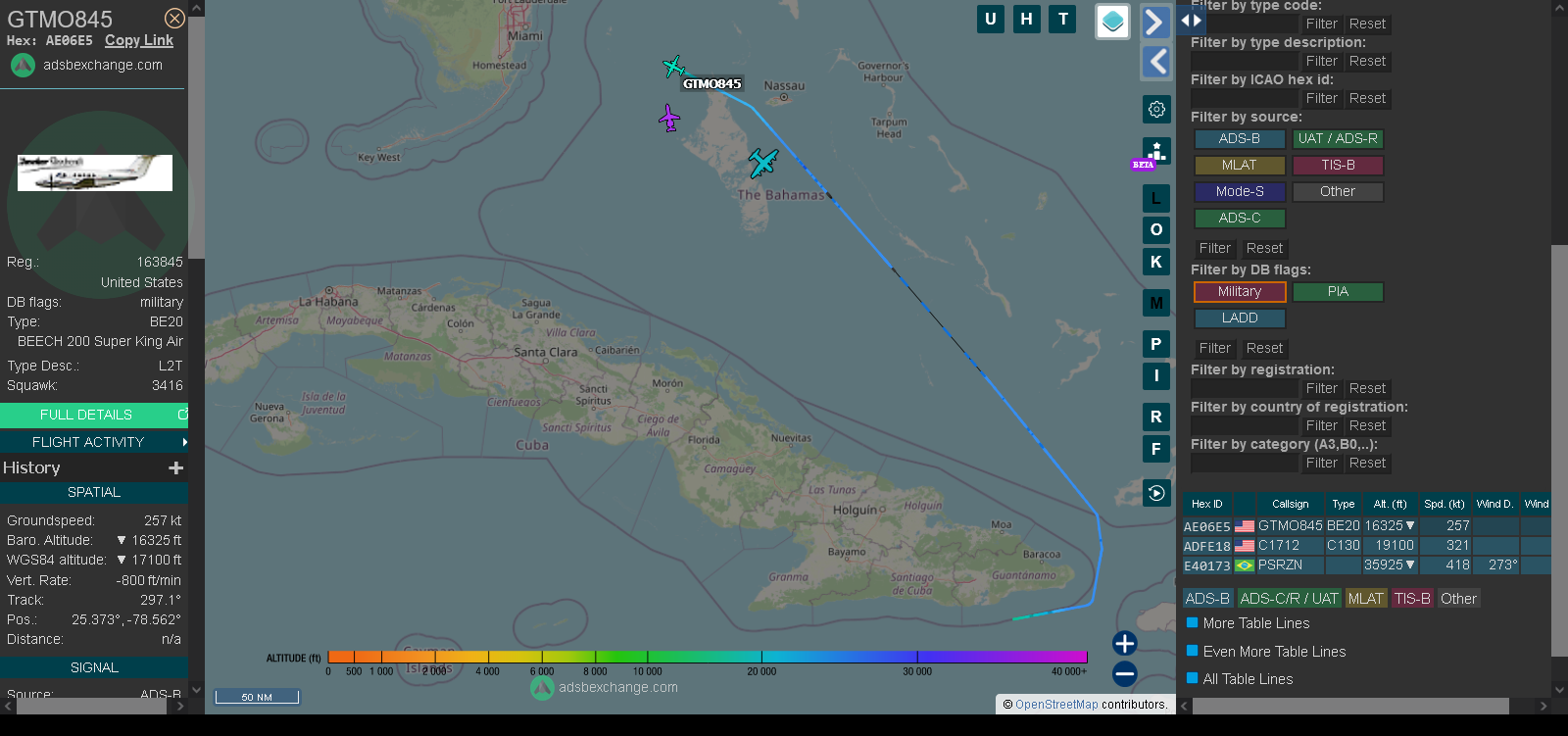
Task: Toggle the F map button
Action: [1156, 449]
